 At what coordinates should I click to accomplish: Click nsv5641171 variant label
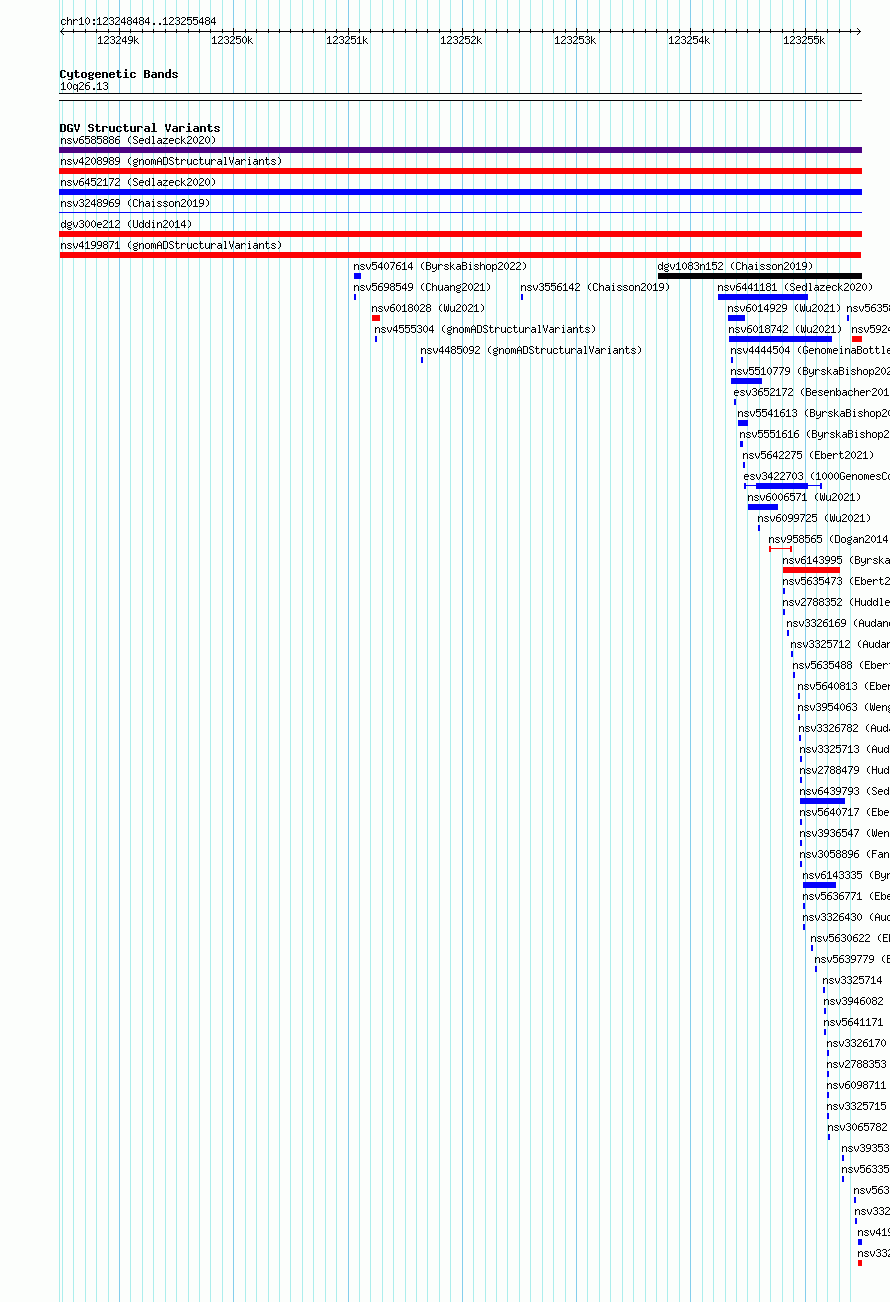(854, 1022)
